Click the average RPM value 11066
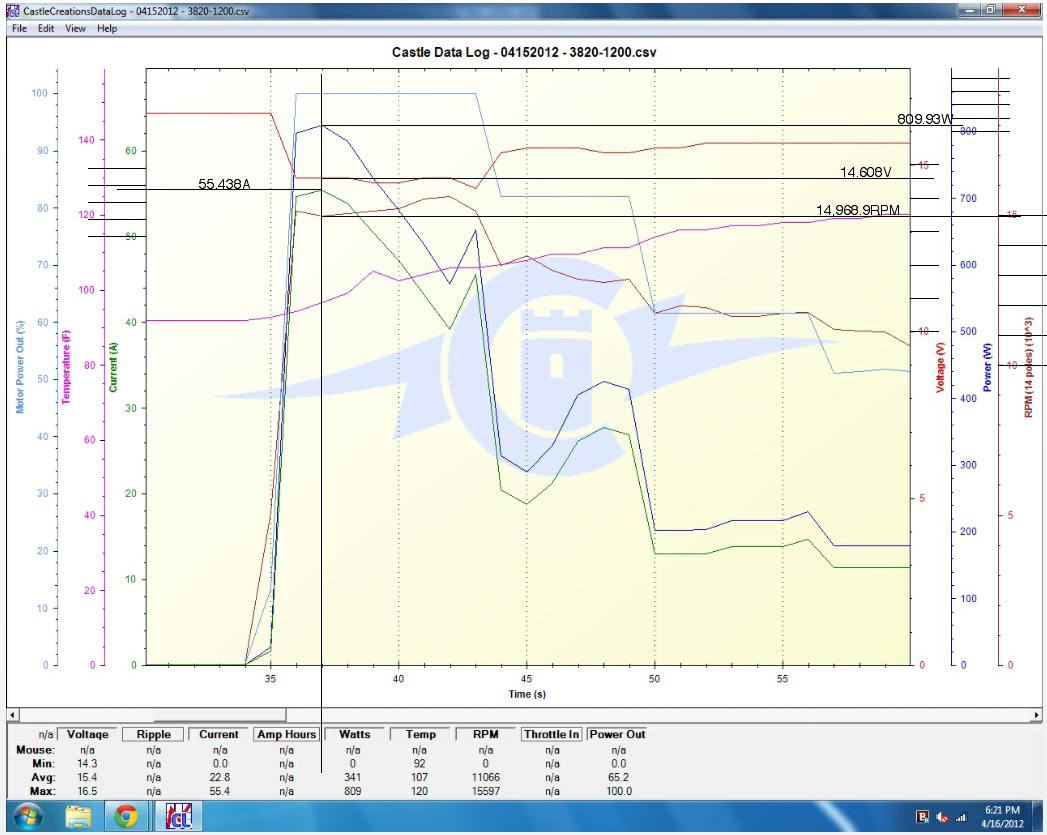This screenshot has width=1047, height=835. (485, 778)
